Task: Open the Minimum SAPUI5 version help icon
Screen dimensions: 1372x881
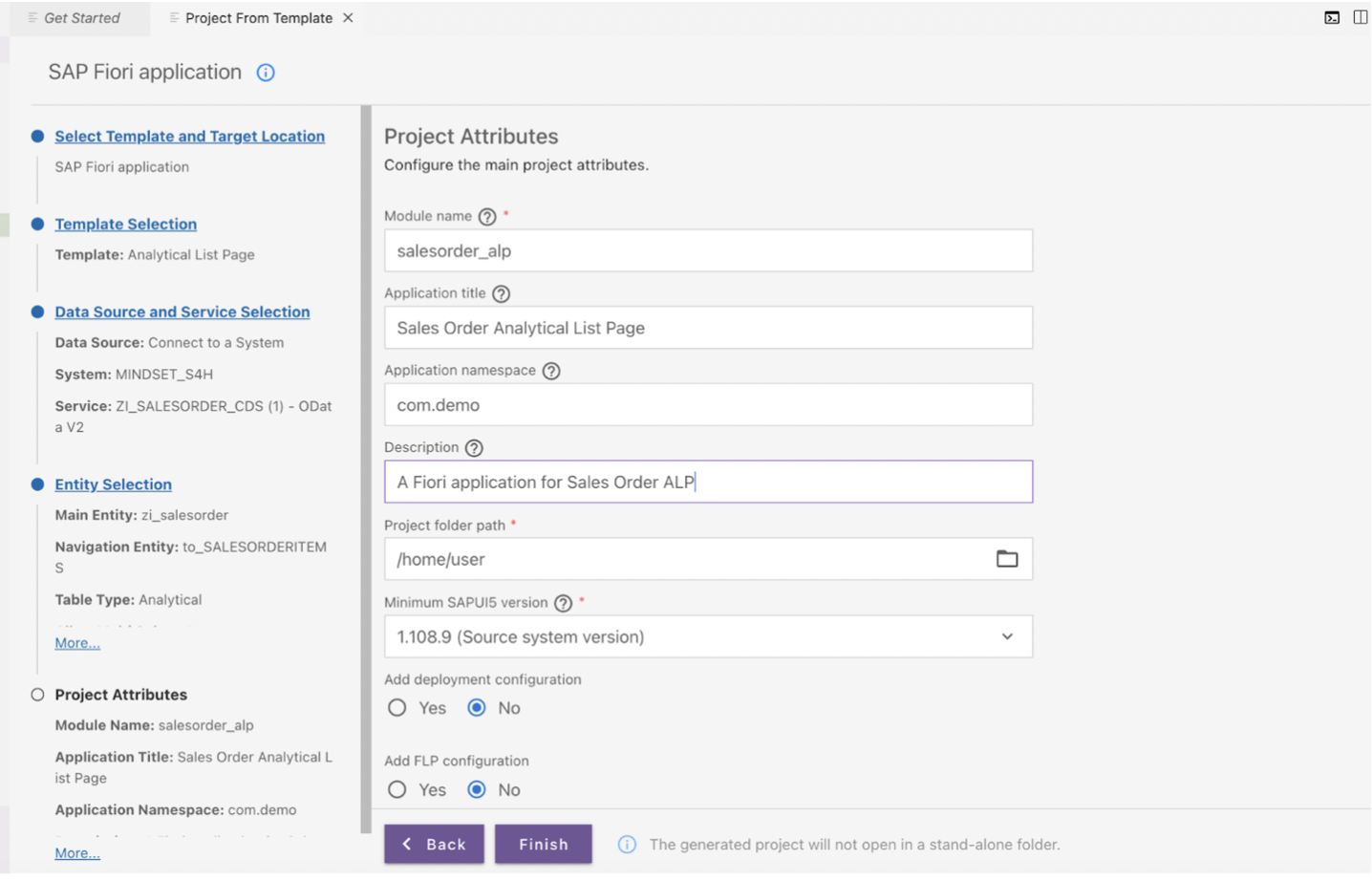Action: [563, 603]
